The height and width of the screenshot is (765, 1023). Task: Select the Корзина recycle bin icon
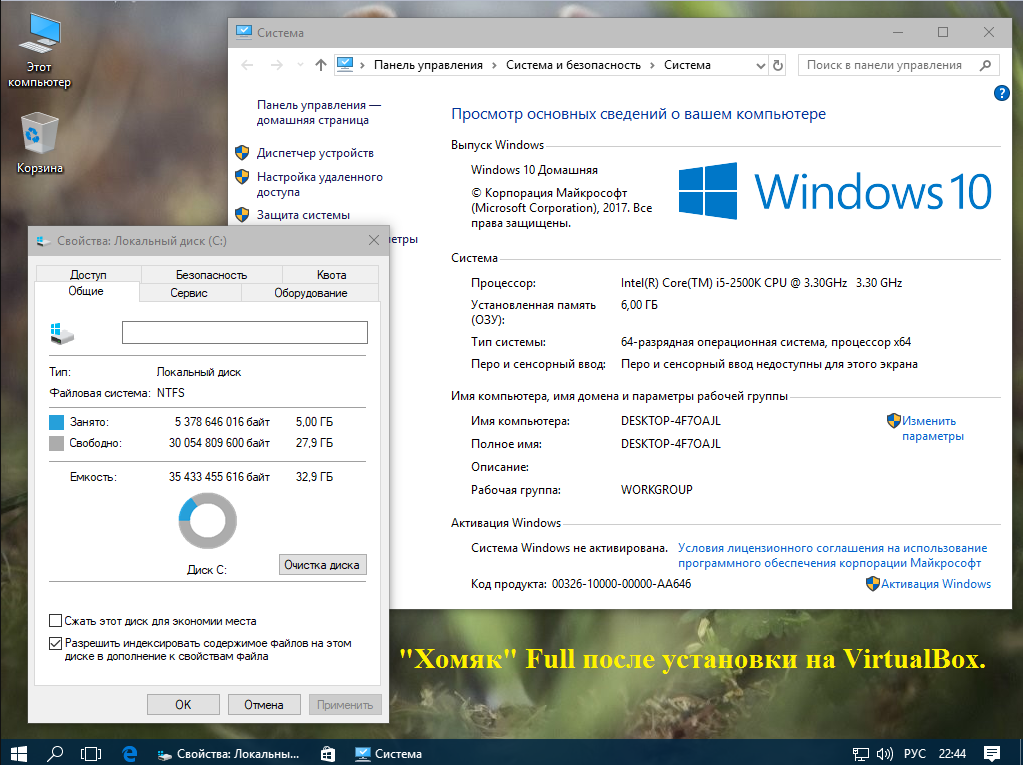pyautogui.click(x=39, y=143)
